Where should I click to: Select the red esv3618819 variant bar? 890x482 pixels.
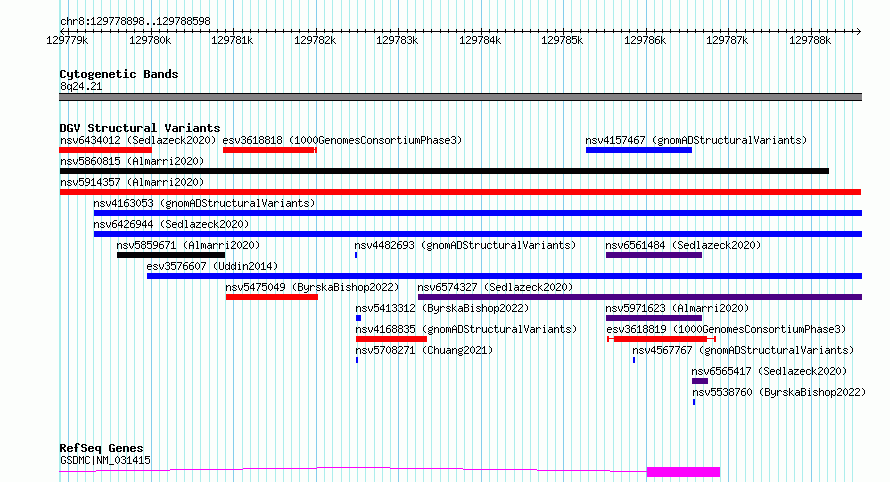(661, 339)
